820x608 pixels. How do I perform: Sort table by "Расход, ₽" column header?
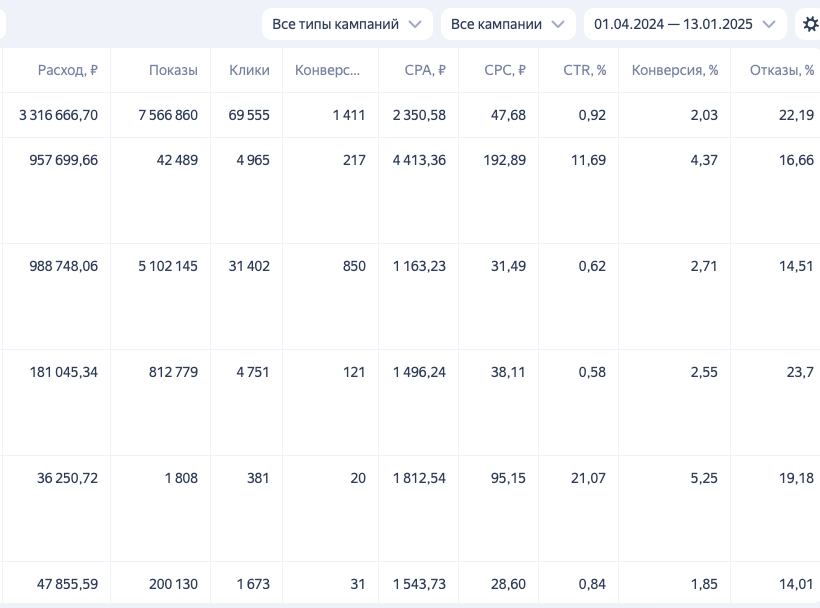tap(68, 70)
